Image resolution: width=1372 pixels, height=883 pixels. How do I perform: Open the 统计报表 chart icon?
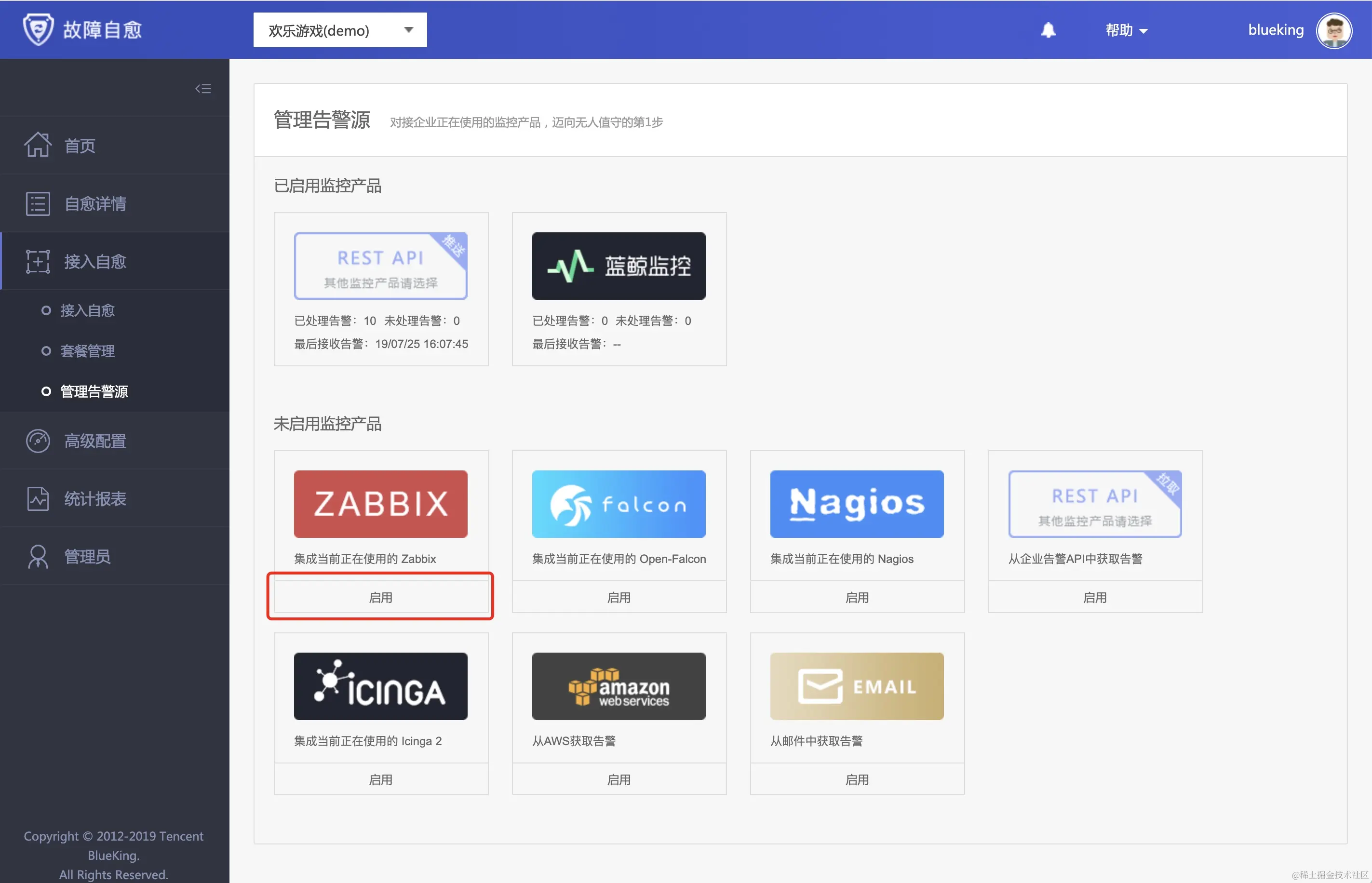38,498
